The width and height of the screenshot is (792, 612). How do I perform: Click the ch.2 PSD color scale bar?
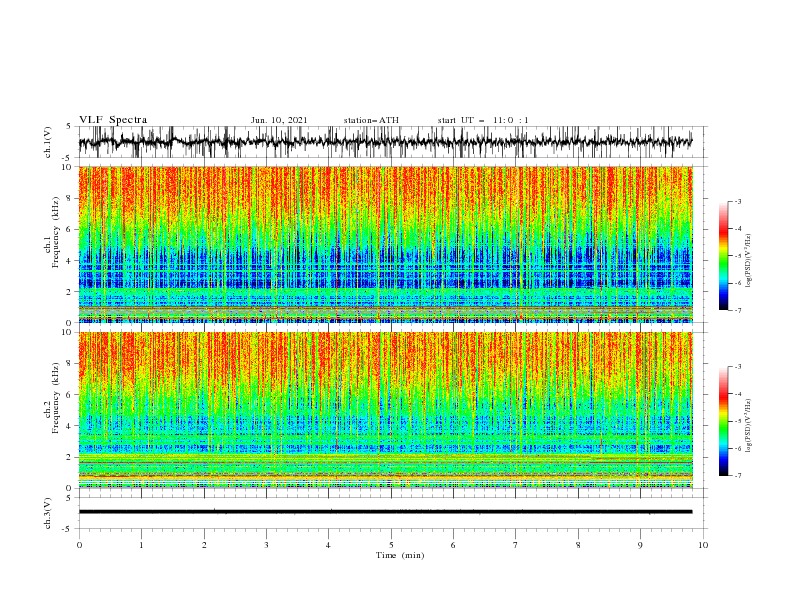(723, 421)
